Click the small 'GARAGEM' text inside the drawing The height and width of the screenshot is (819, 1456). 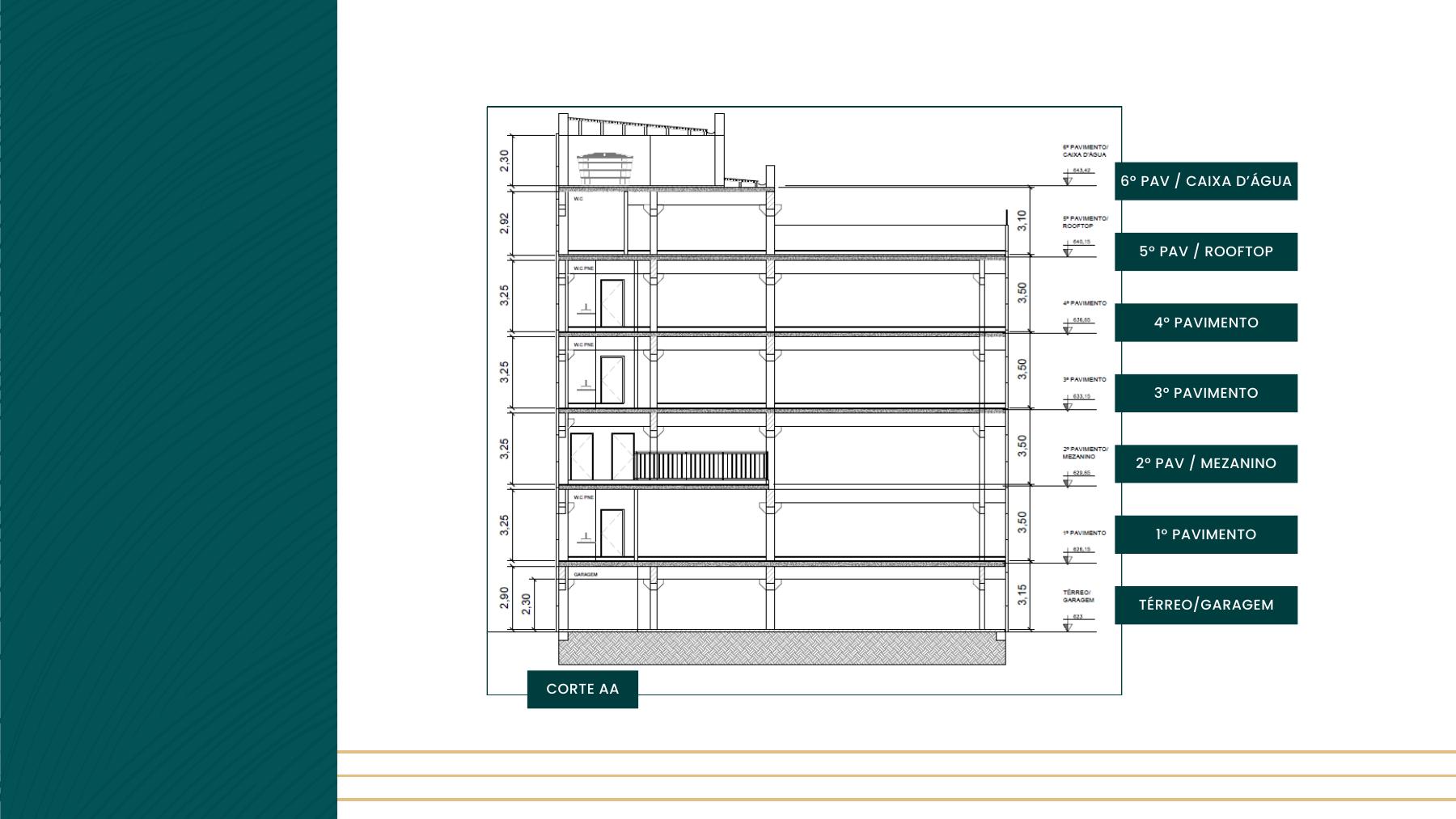click(586, 575)
